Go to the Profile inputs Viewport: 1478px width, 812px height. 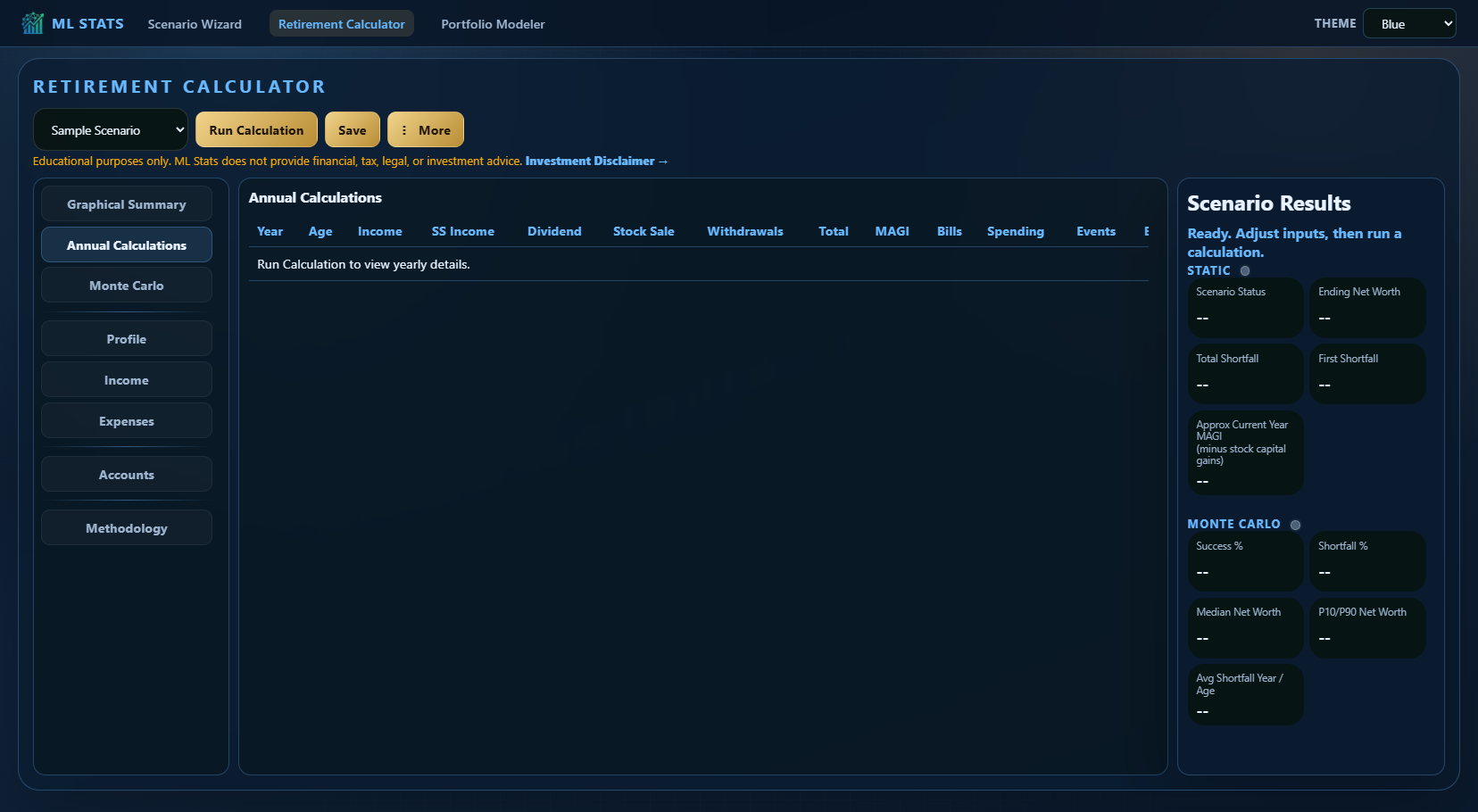pos(127,339)
